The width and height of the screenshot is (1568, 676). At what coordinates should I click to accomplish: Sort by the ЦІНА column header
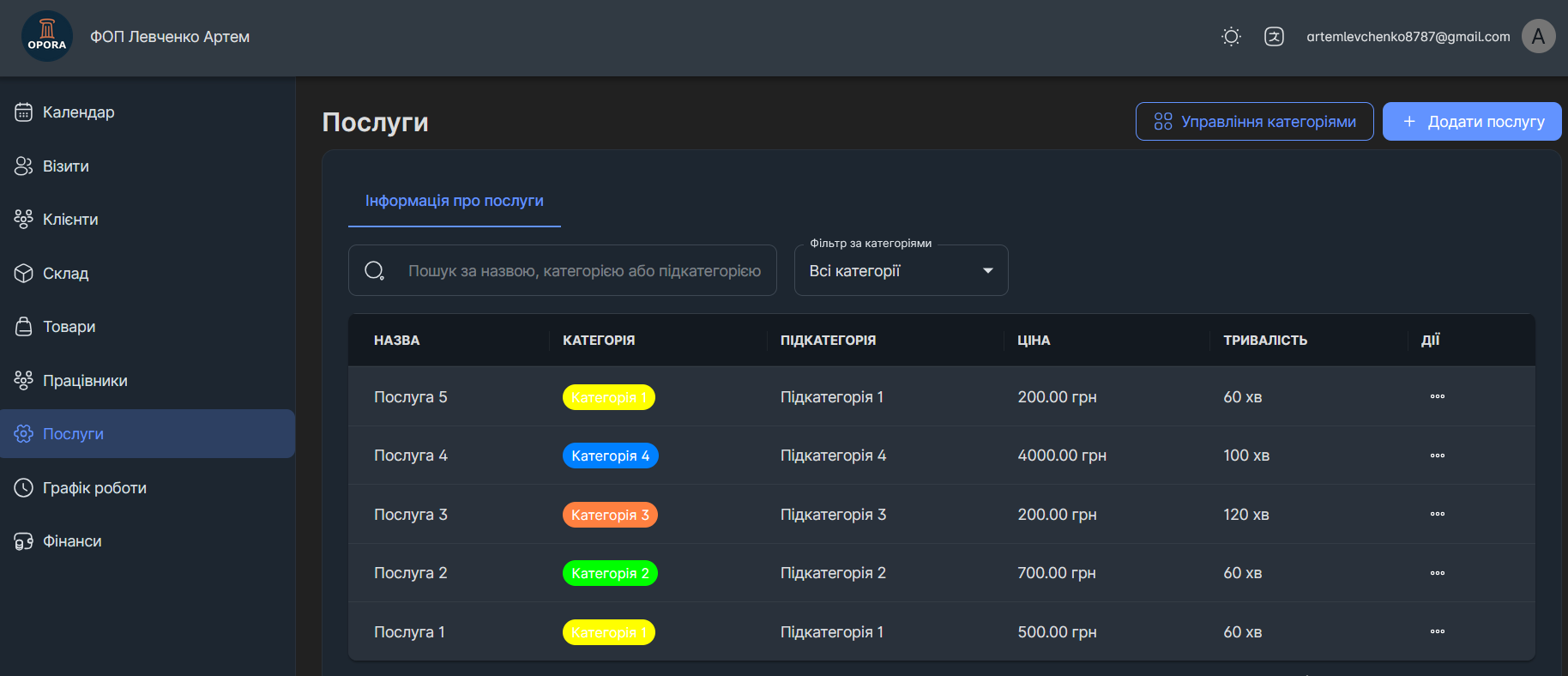tap(1034, 341)
